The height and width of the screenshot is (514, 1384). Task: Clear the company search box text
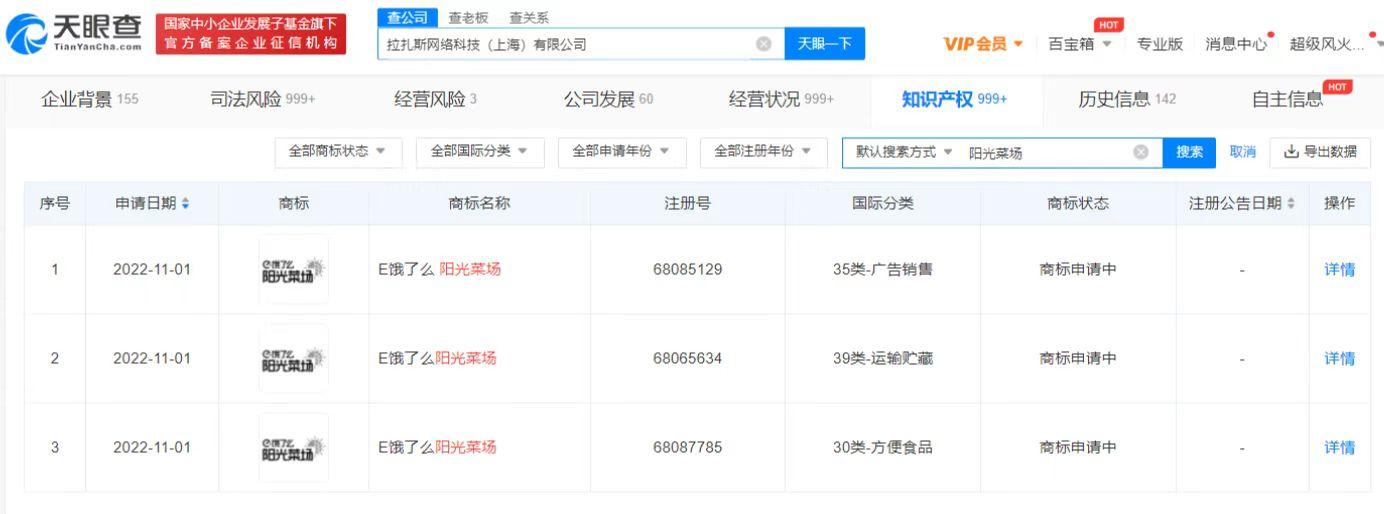pyautogui.click(x=764, y=44)
